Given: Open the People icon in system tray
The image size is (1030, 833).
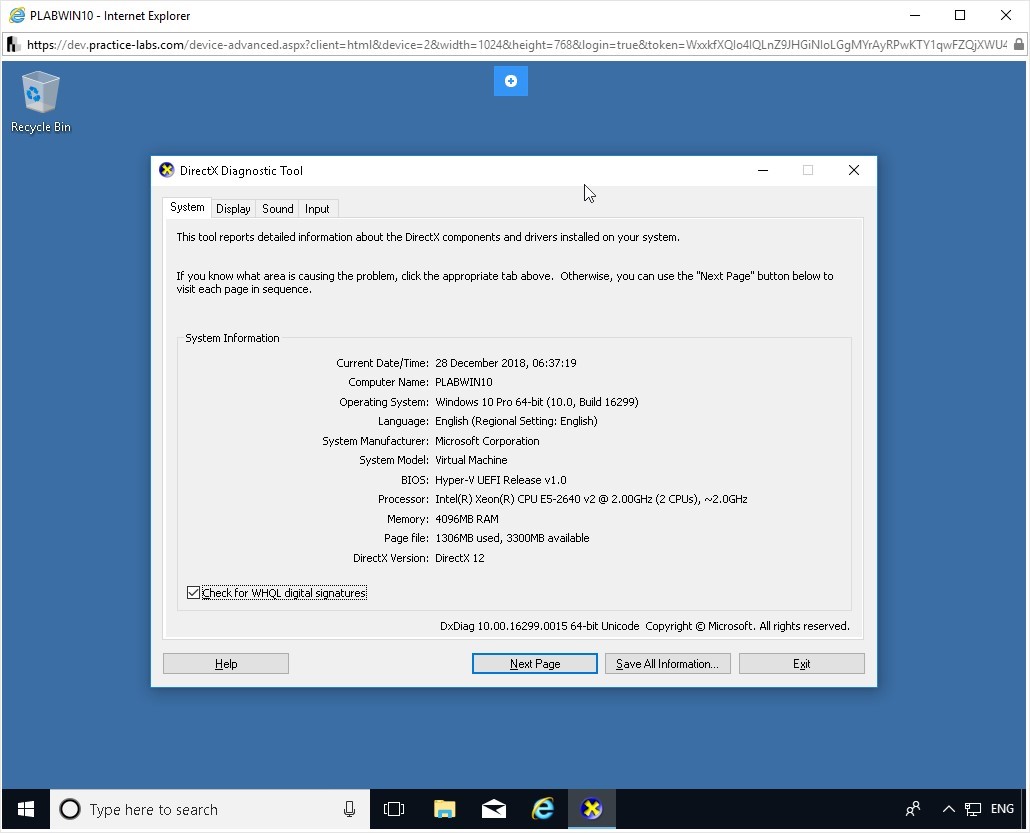Looking at the screenshot, I should tap(912, 809).
